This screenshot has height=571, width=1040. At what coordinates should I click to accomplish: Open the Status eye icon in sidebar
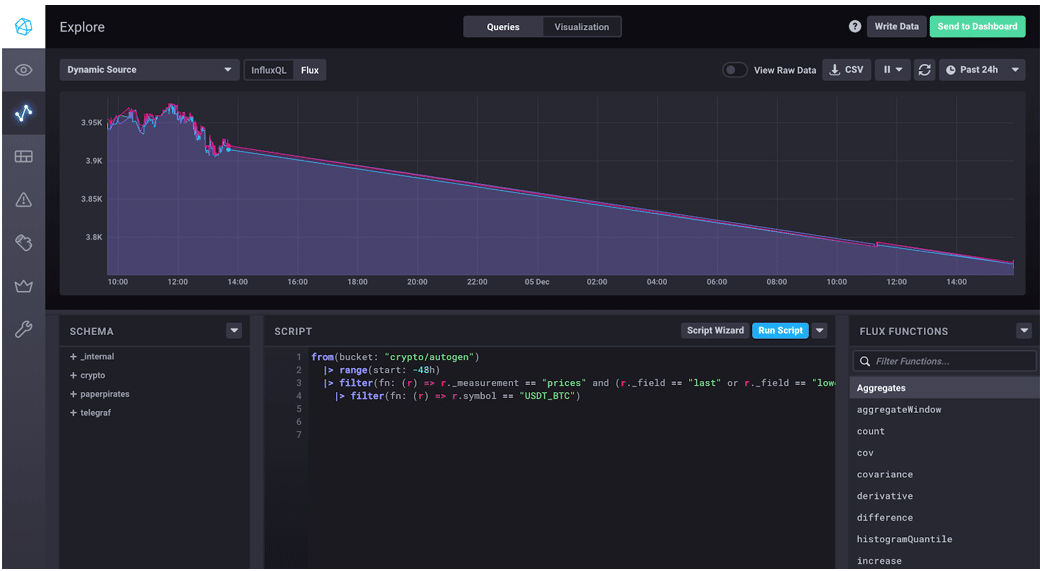pyautogui.click(x=23, y=70)
